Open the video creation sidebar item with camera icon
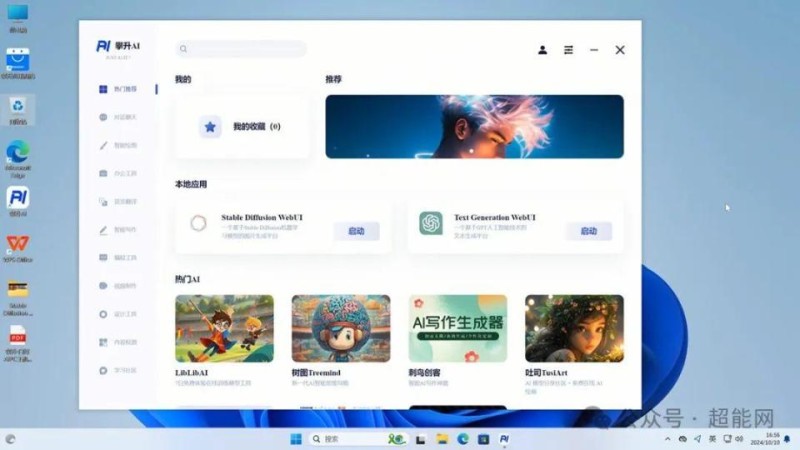 point(118,286)
